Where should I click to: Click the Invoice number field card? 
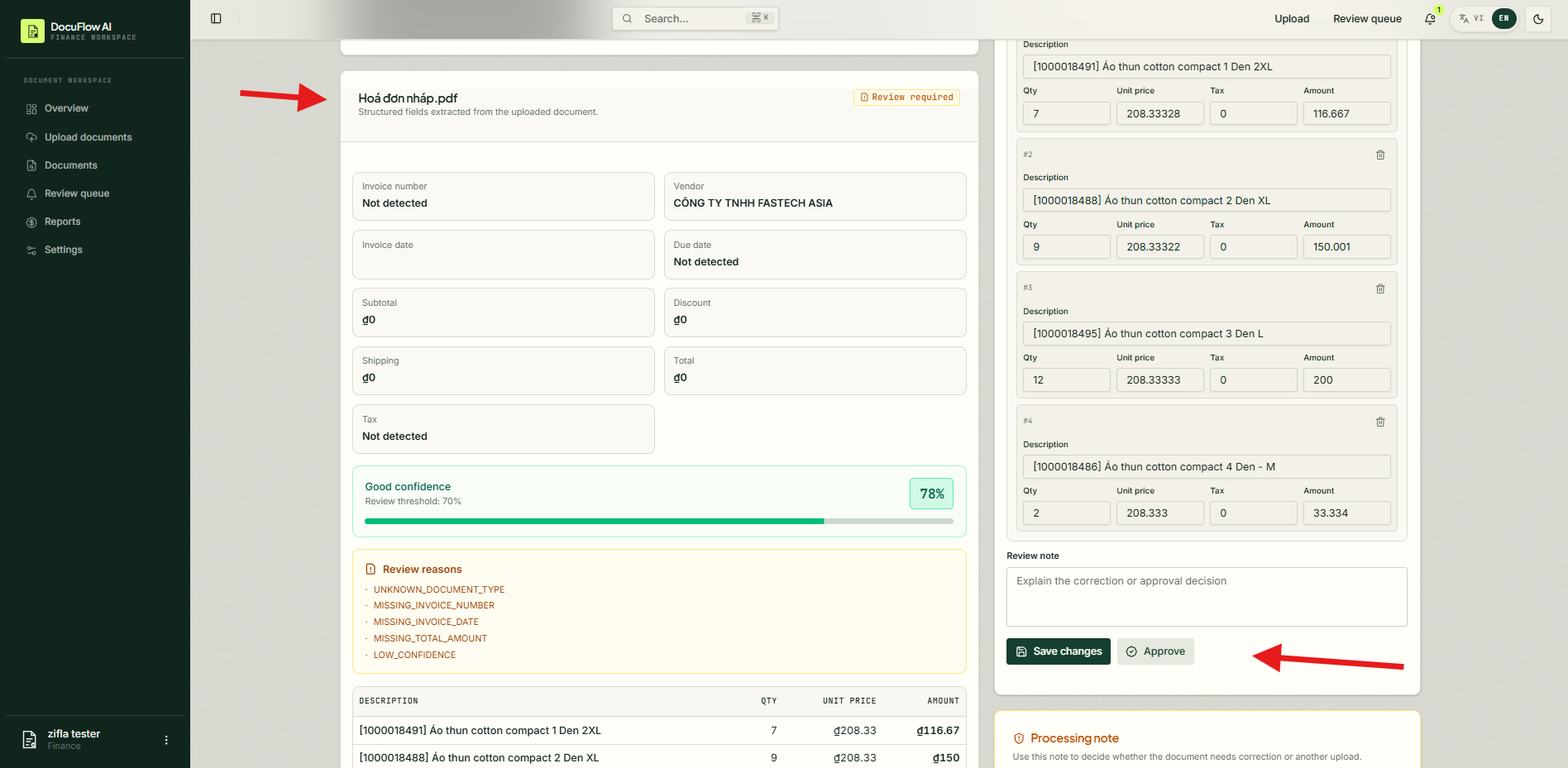tap(504, 196)
